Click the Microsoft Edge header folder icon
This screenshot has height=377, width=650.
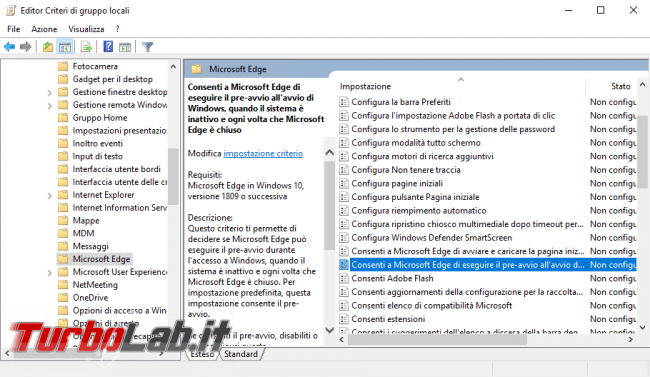click(196, 69)
